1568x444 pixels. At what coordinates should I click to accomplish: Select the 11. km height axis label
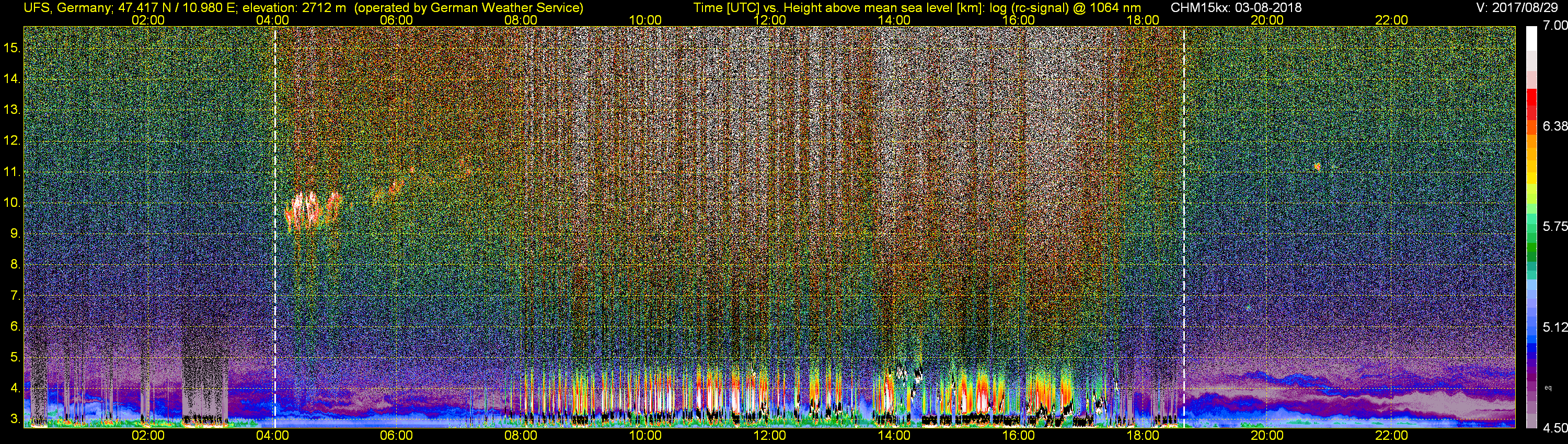[12, 171]
